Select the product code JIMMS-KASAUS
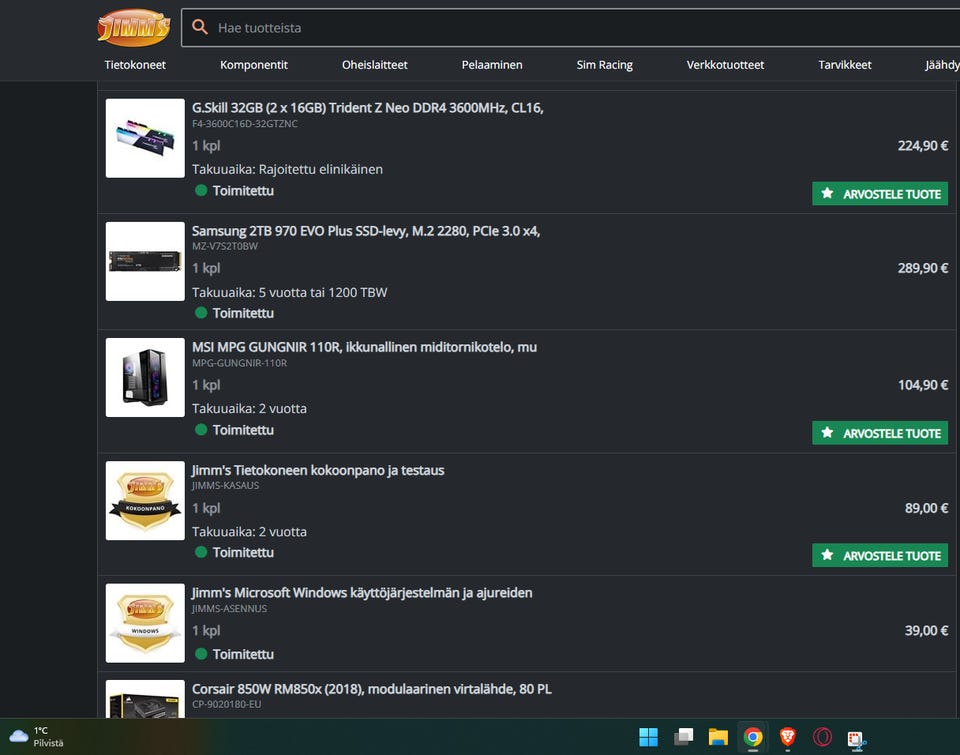The image size is (960, 755). [x=225, y=486]
